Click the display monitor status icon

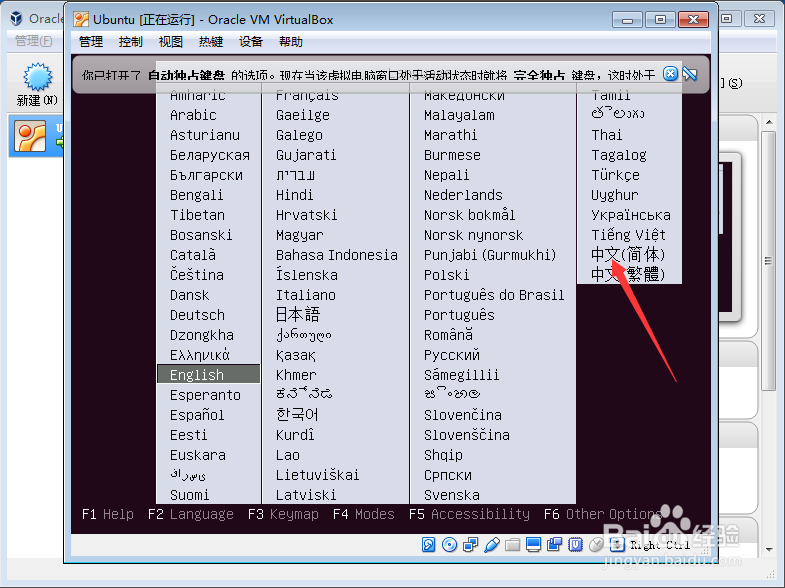point(534,544)
